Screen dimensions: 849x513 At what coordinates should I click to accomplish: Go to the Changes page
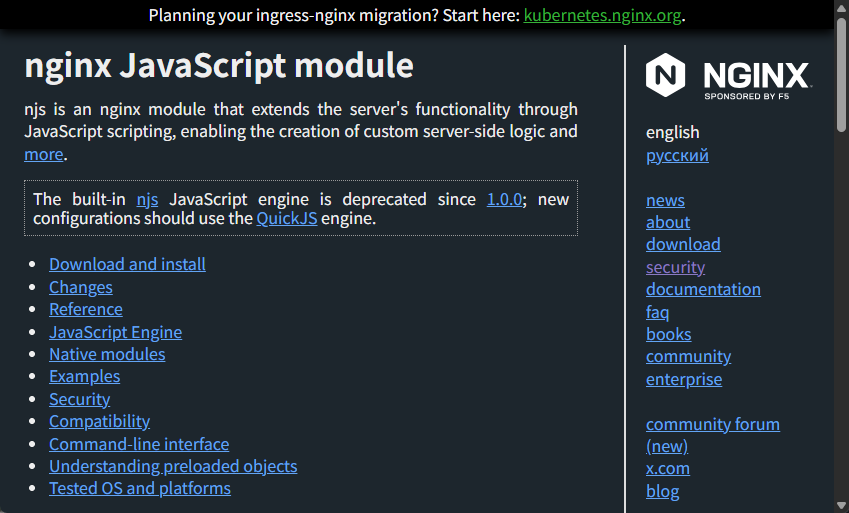81,287
